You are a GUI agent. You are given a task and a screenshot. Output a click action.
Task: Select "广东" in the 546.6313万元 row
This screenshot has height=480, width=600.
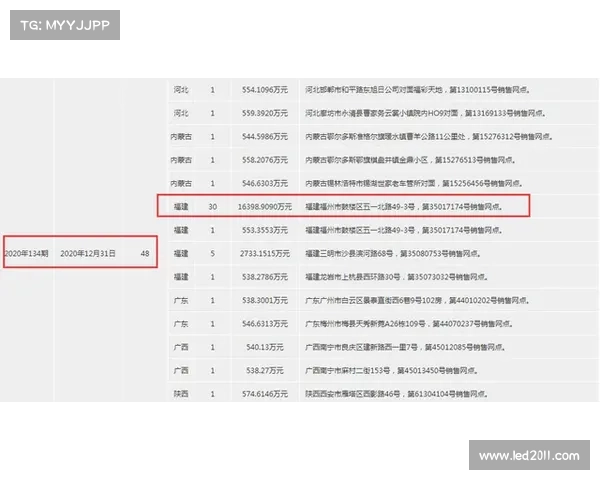click(181, 324)
